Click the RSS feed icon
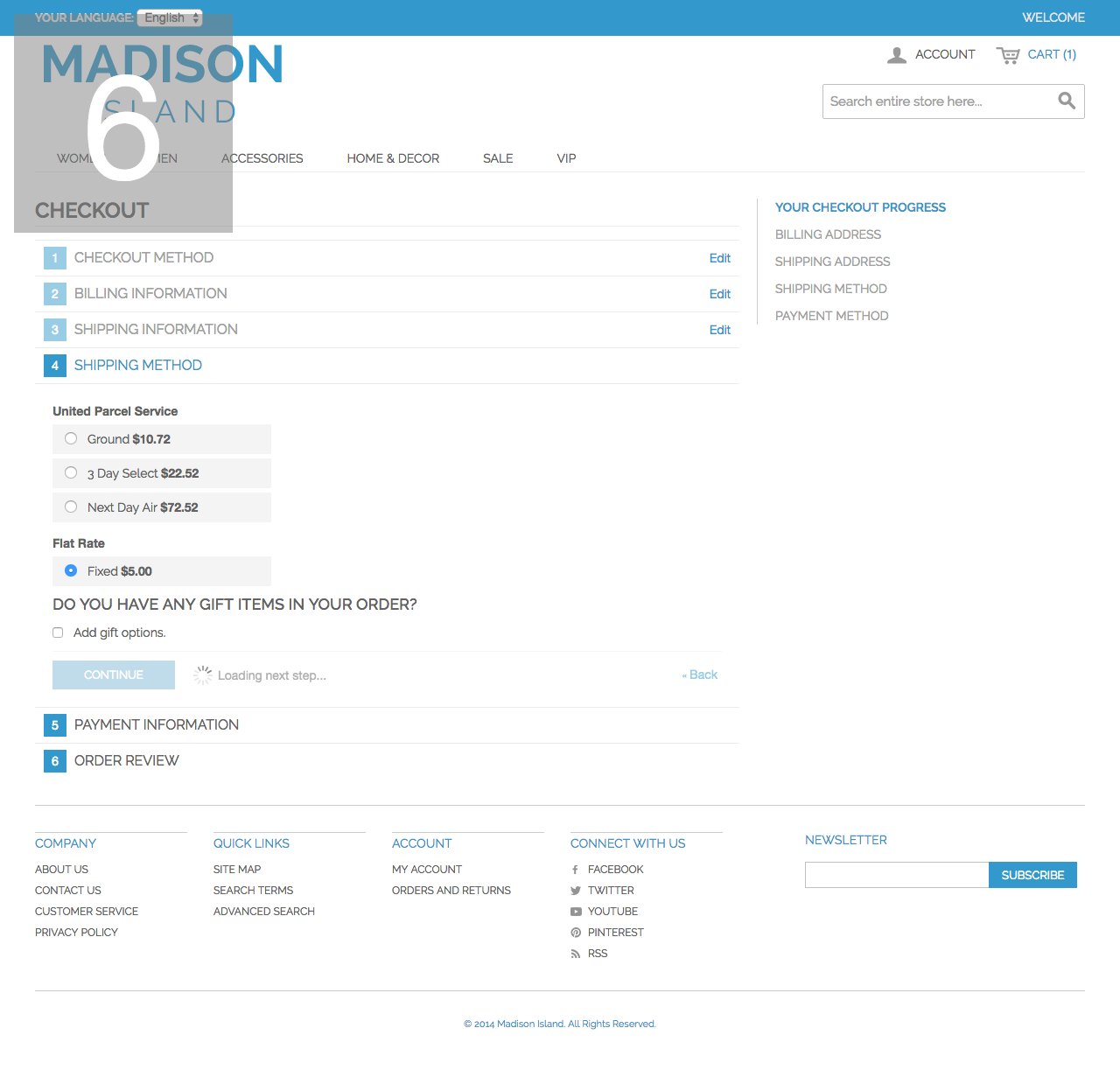The image size is (1120, 1084). pyautogui.click(x=575, y=954)
